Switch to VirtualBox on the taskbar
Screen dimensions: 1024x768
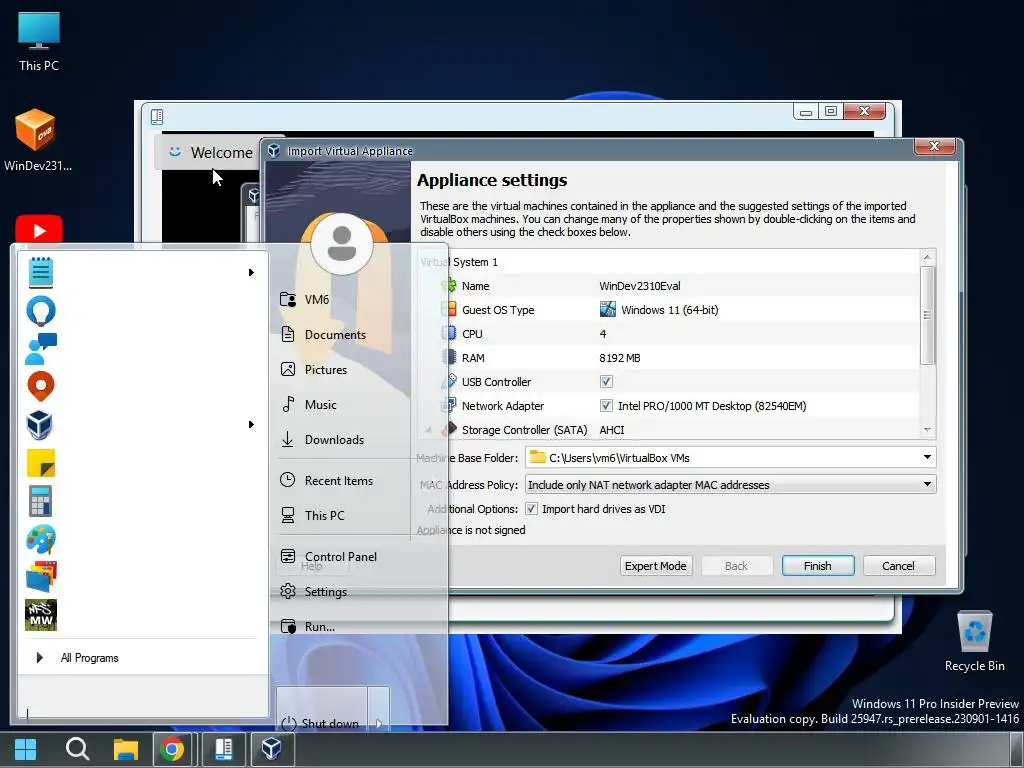(272, 749)
